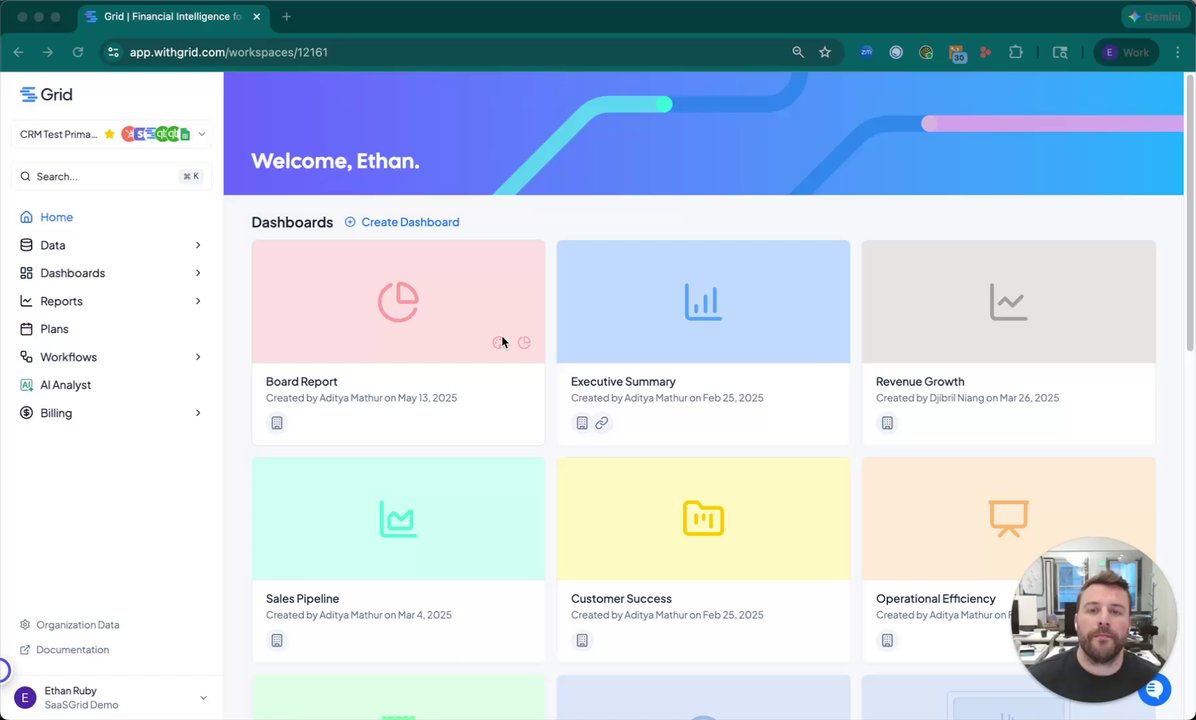Click the Board Report title text
The image size is (1196, 720).
pyautogui.click(x=301, y=381)
